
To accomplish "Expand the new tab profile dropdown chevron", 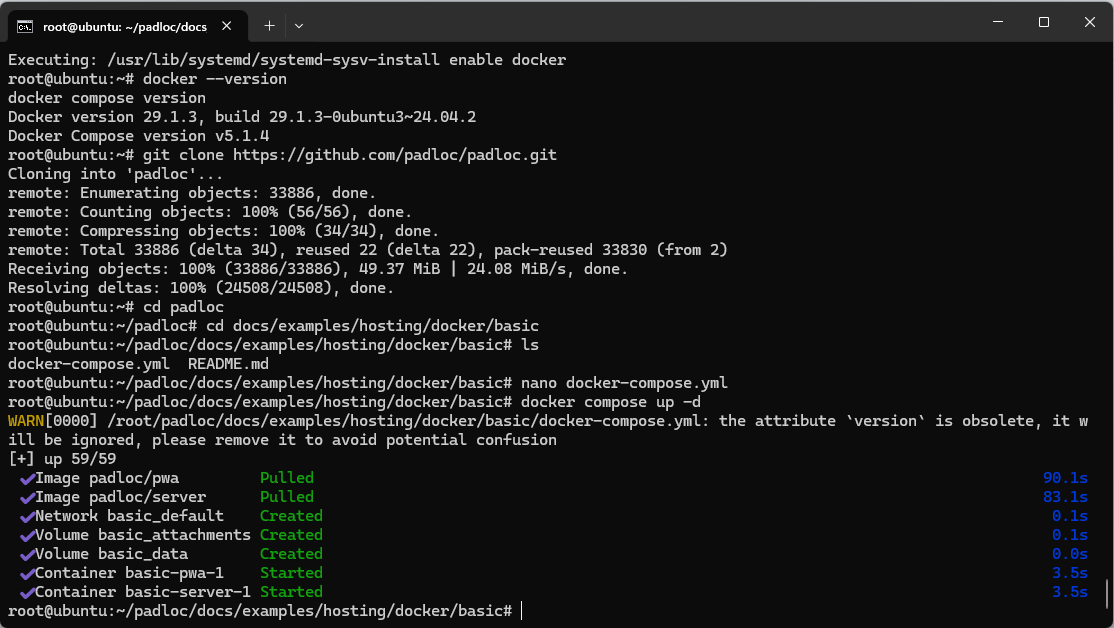I will point(299,26).
